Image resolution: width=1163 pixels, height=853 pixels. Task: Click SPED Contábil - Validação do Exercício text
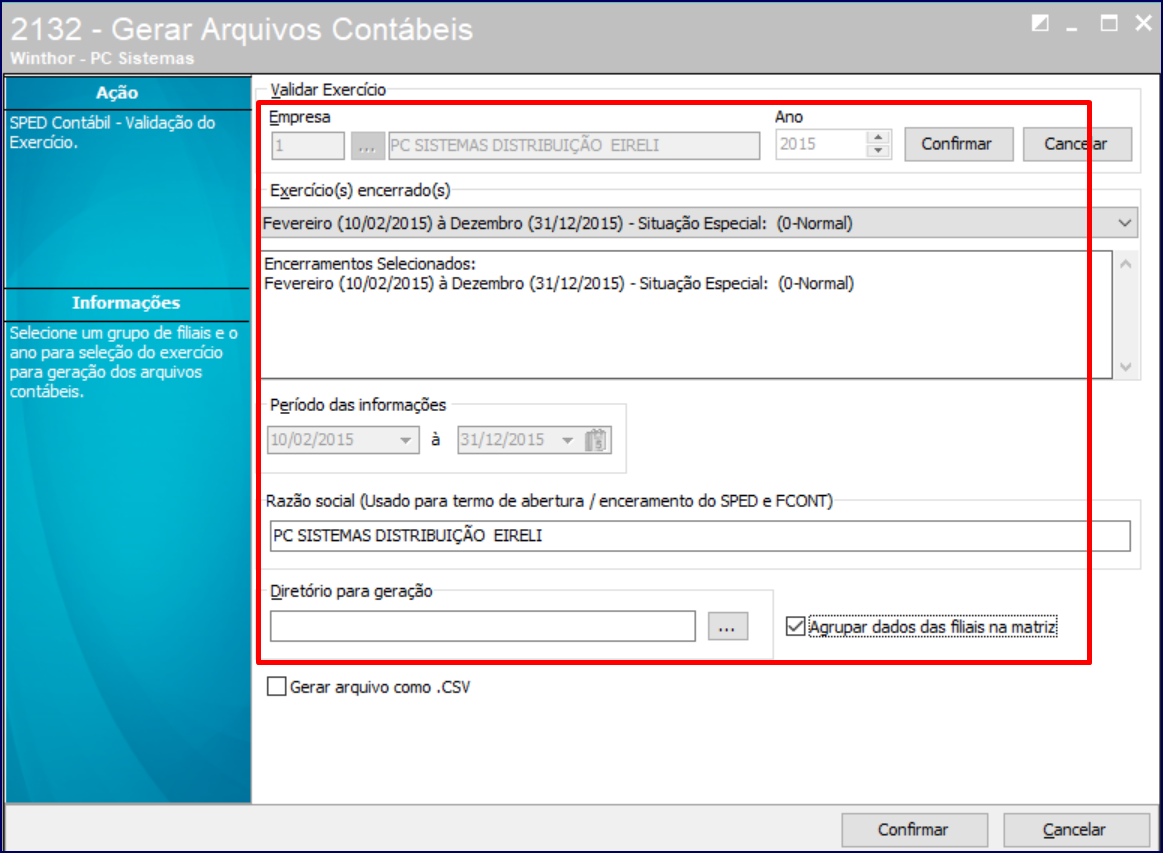pos(113,133)
